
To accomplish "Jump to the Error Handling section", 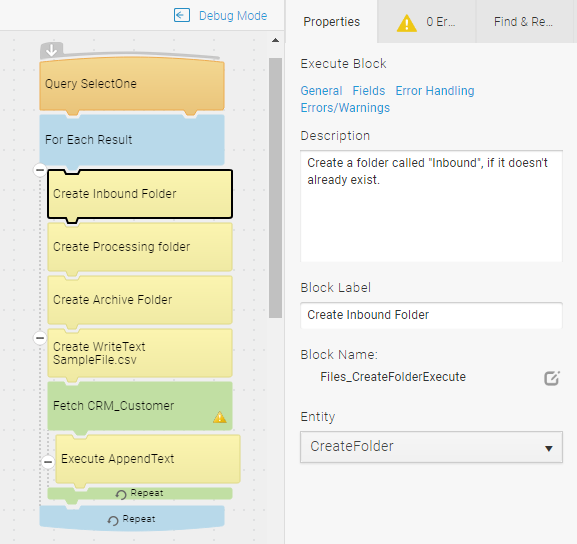I will [435, 91].
